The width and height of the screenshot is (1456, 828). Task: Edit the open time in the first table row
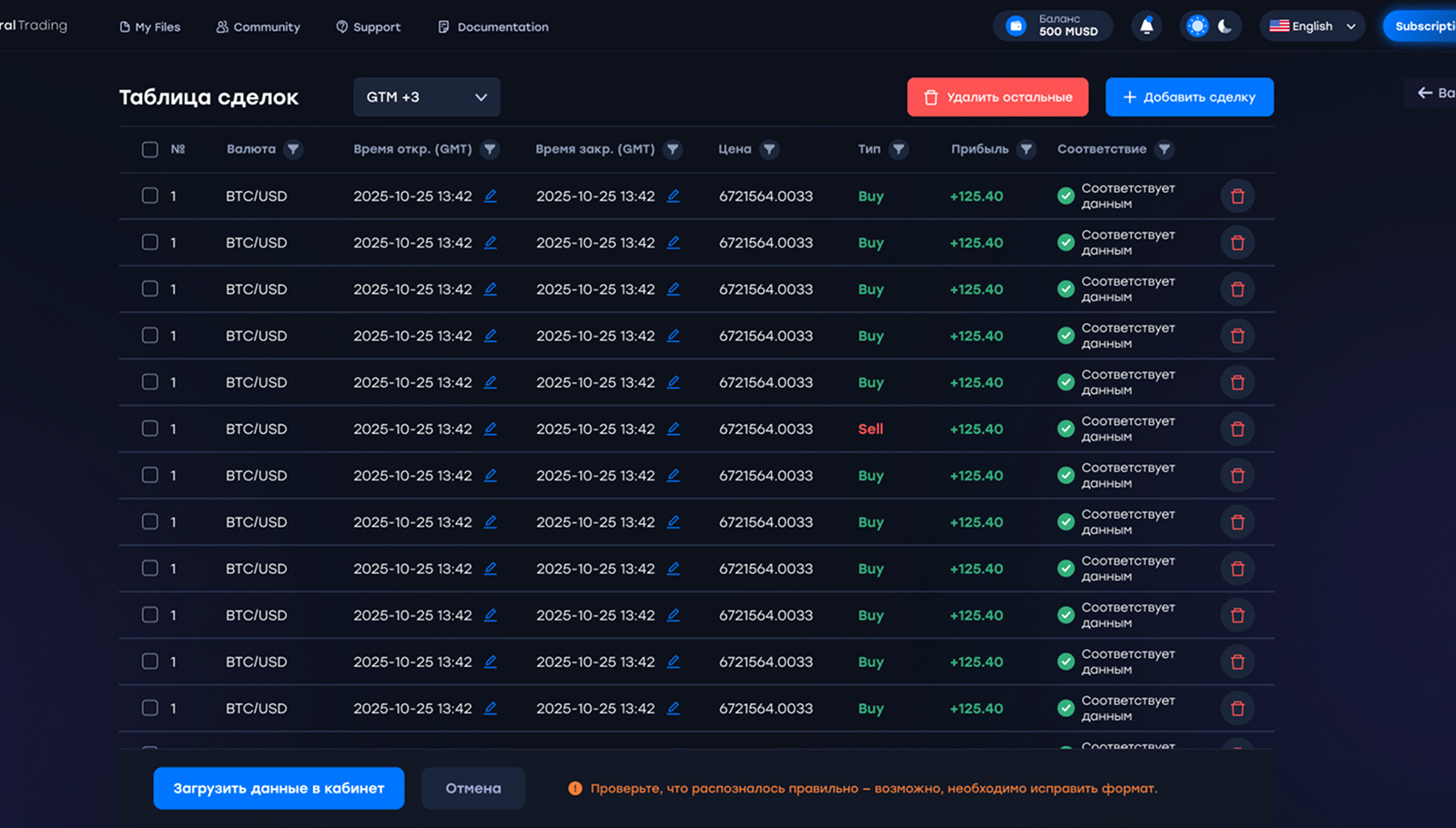(490, 196)
